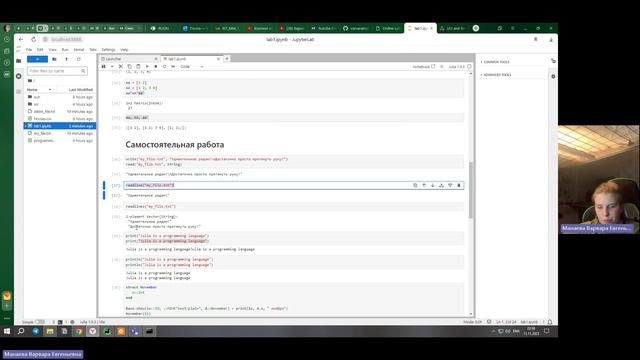Select the programmin... csv file entry
The width and height of the screenshot is (640, 360).
[60, 140]
